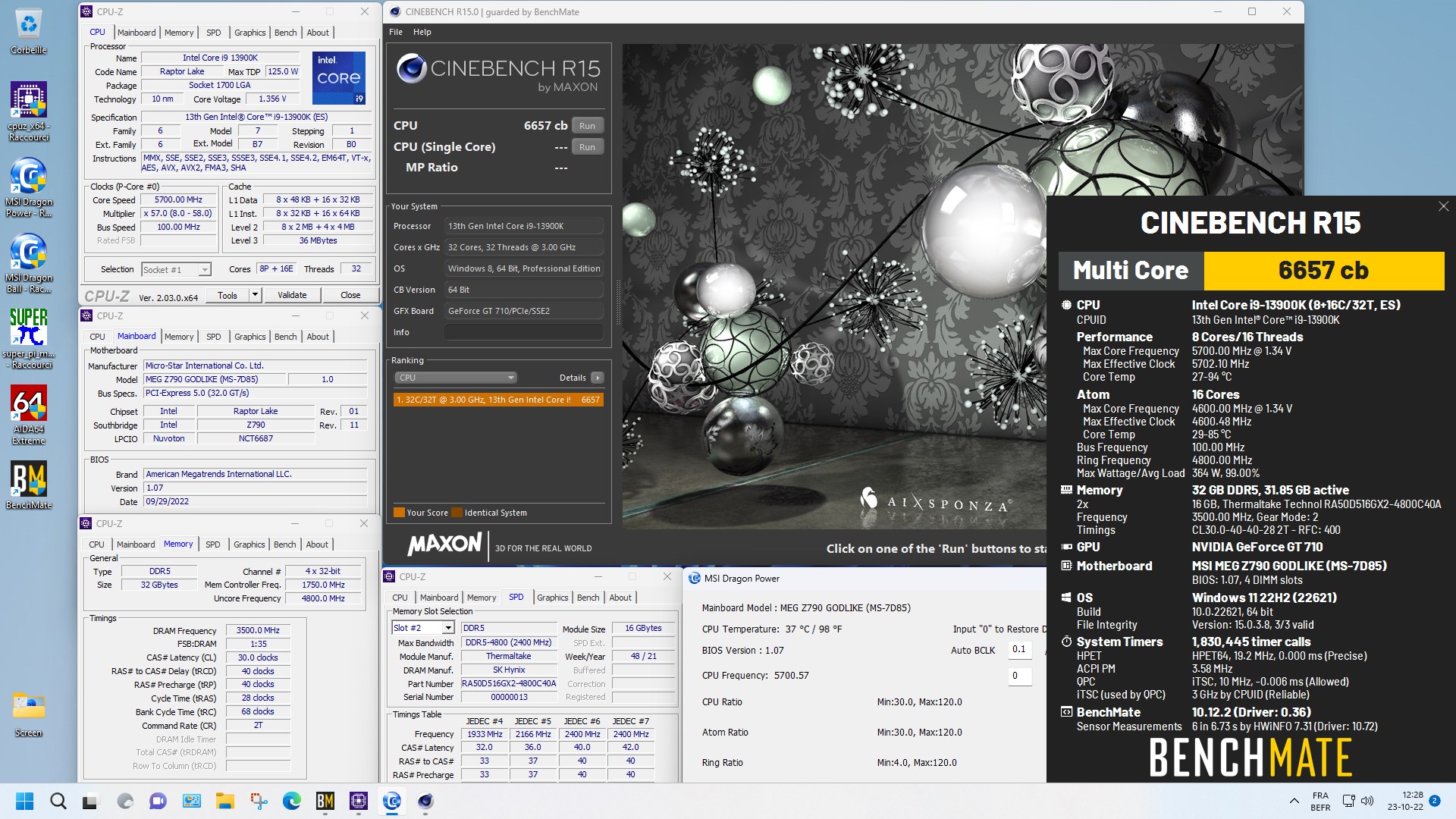Open the super_pi desktop shortcut
This screenshot has height=819, width=1456.
pos(29,339)
